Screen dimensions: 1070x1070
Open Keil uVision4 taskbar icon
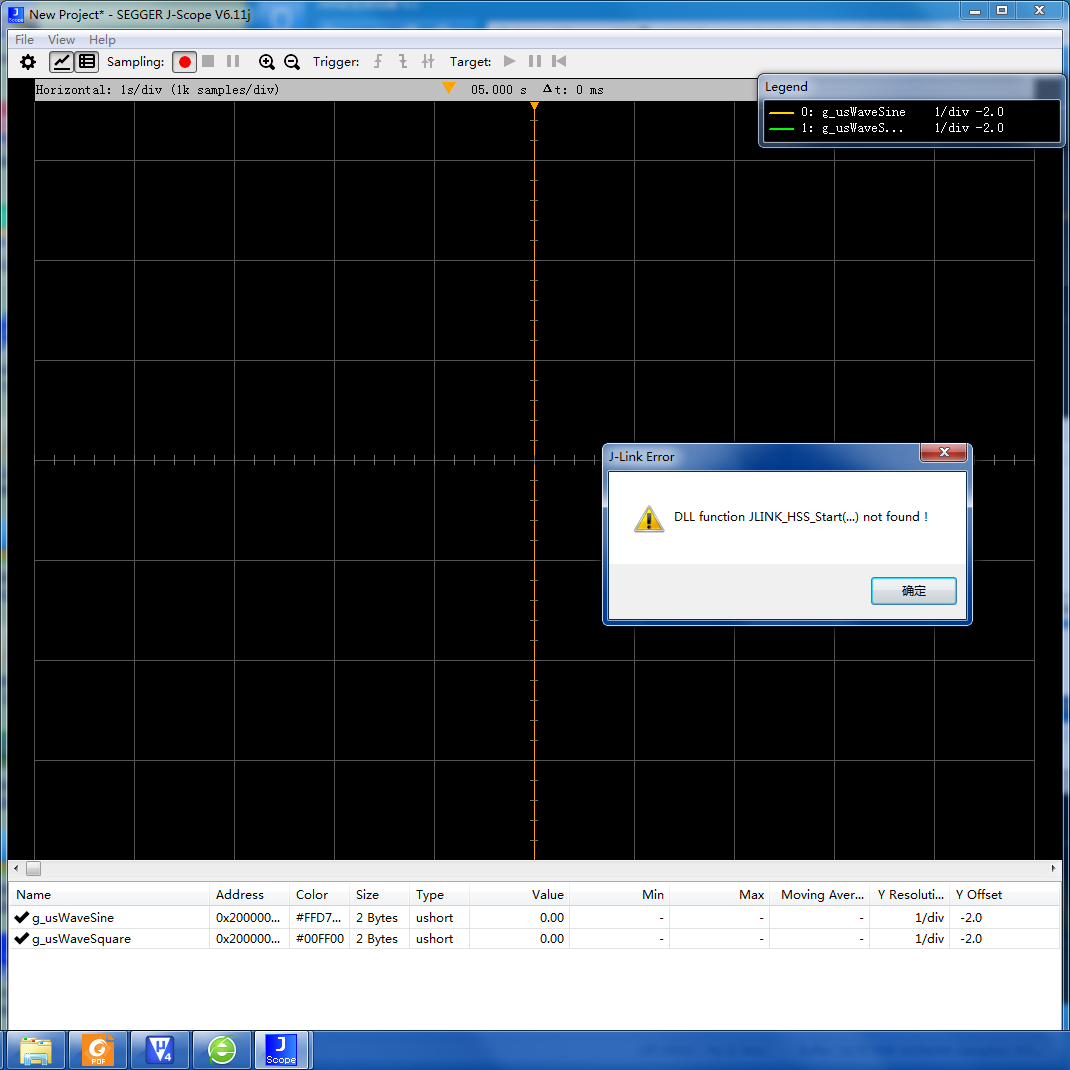[x=160, y=1050]
